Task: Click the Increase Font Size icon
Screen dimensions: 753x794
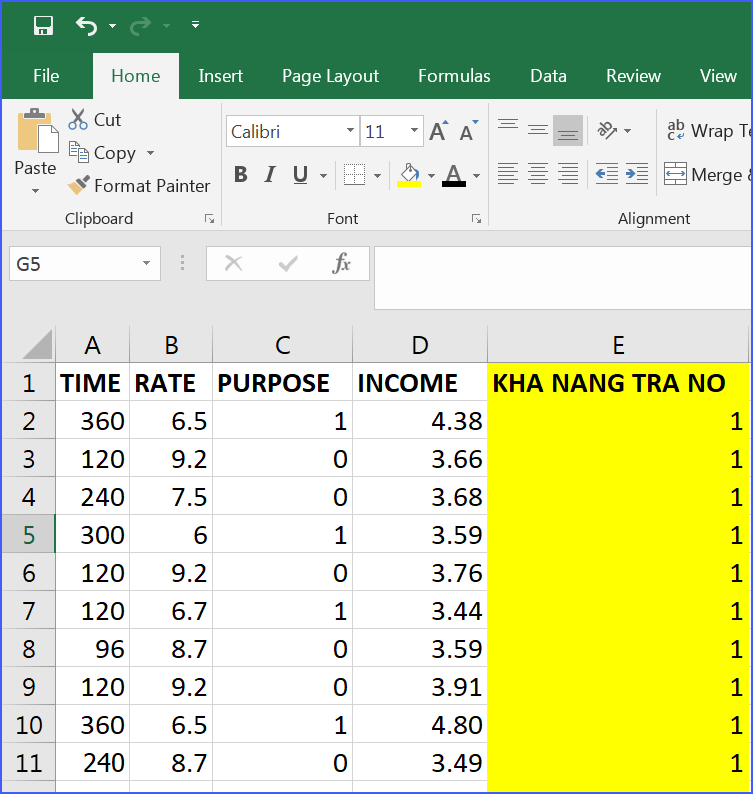Action: [x=438, y=132]
